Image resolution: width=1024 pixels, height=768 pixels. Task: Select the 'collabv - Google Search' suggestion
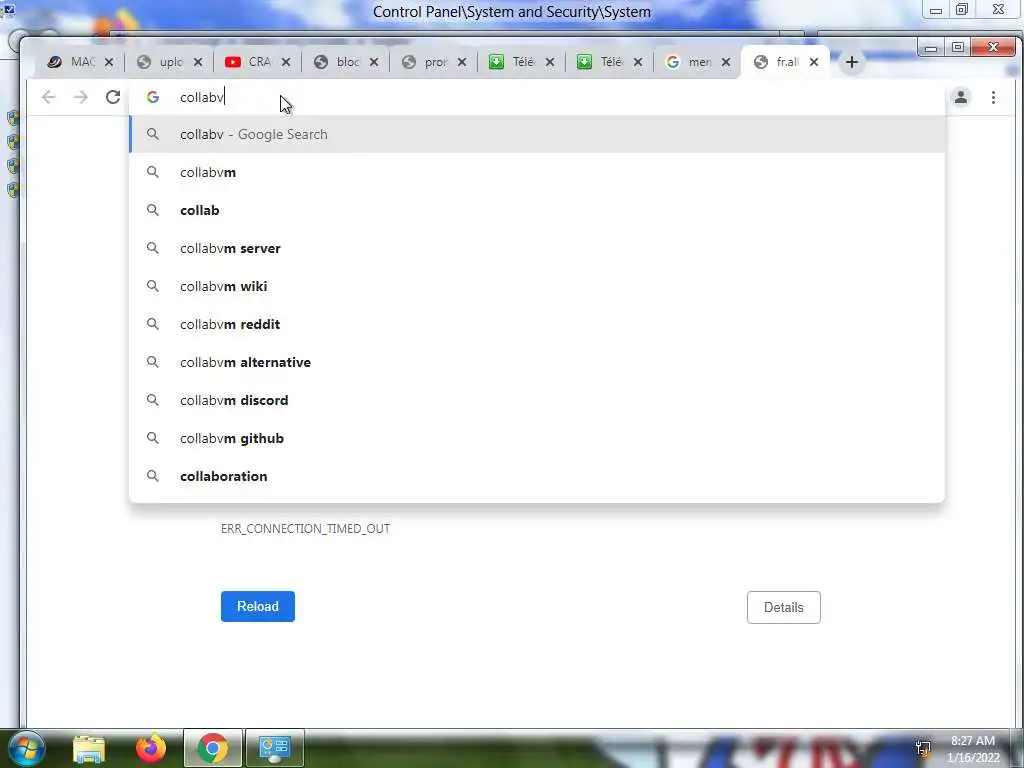tap(537, 135)
